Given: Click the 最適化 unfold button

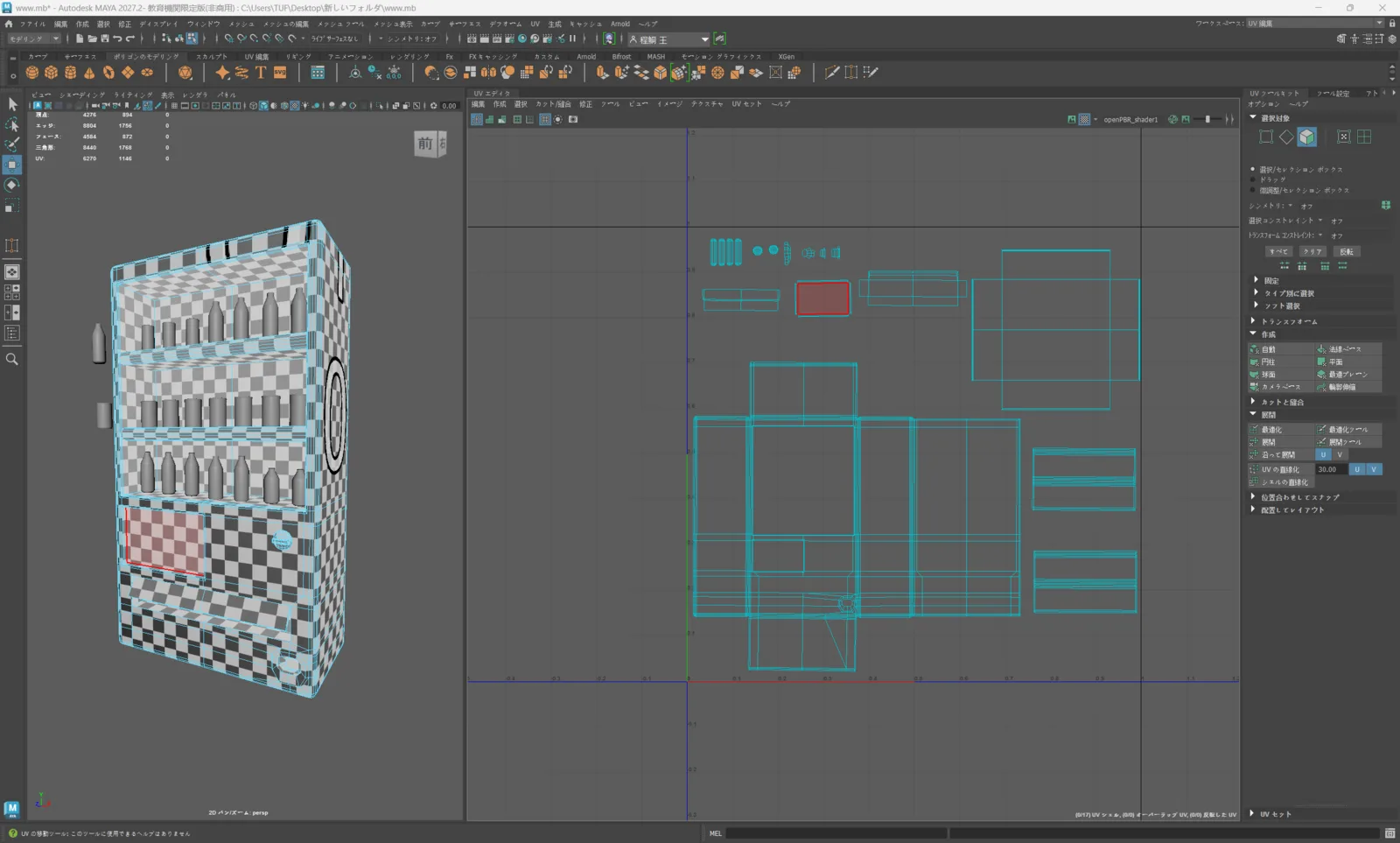Looking at the screenshot, I should [1281, 430].
